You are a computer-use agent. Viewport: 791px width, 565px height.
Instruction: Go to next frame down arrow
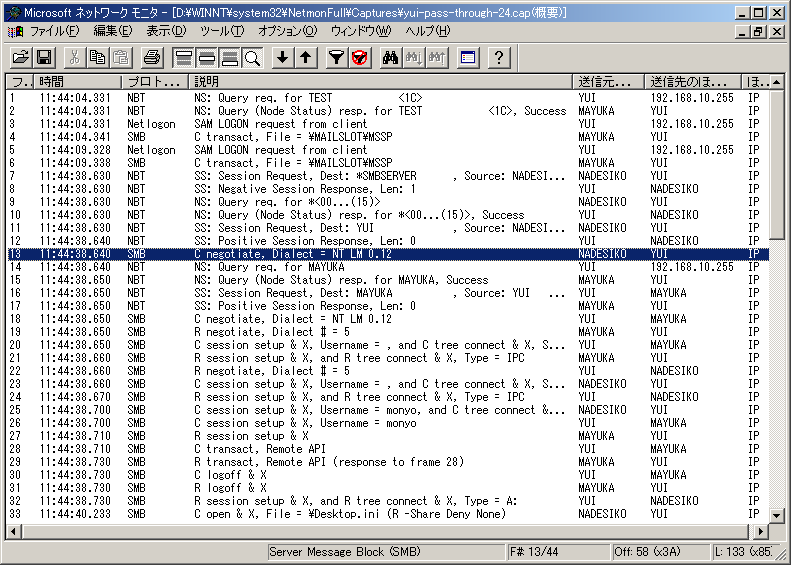282,58
